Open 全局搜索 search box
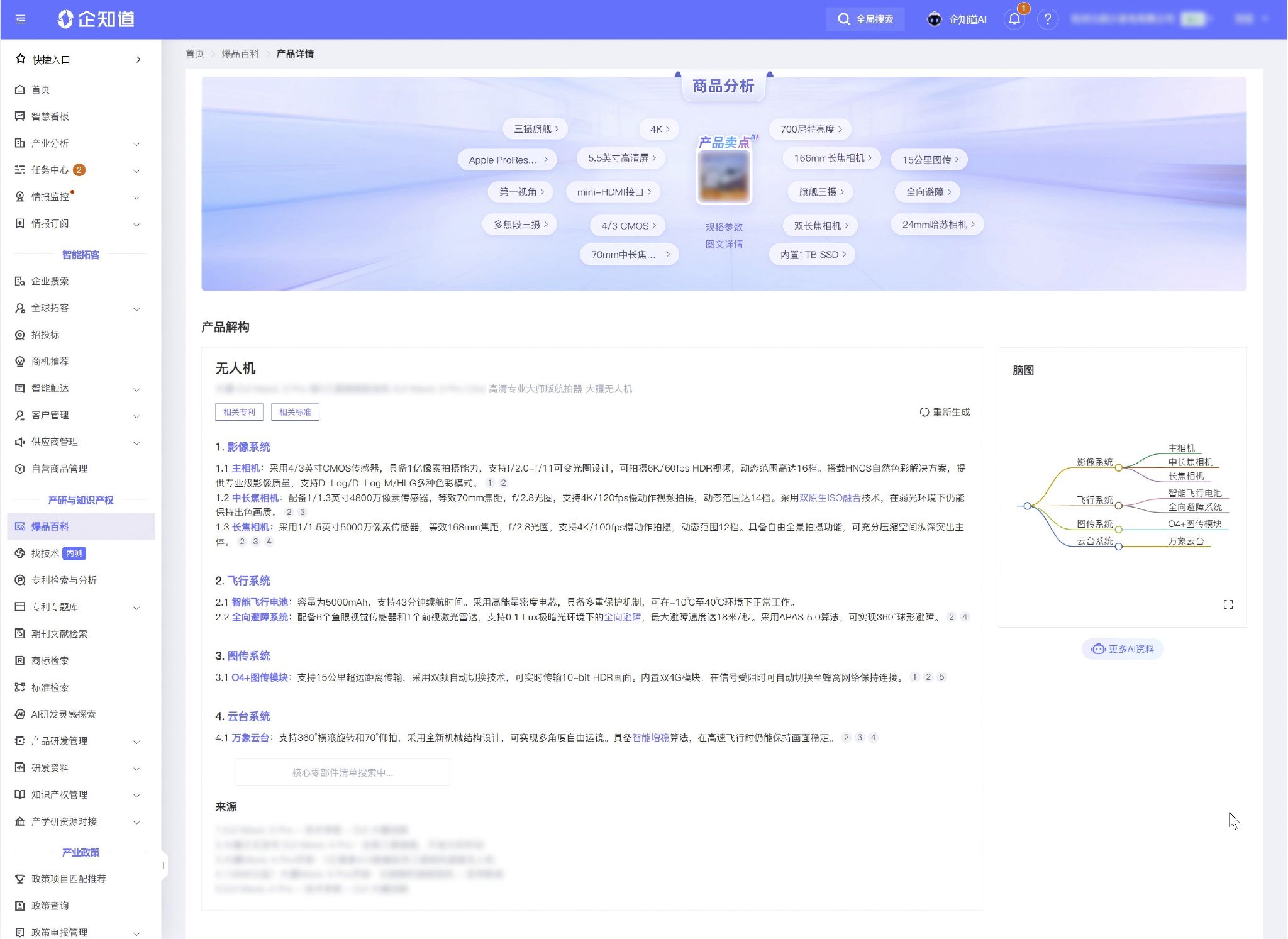1288x939 pixels. click(x=865, y=19)
